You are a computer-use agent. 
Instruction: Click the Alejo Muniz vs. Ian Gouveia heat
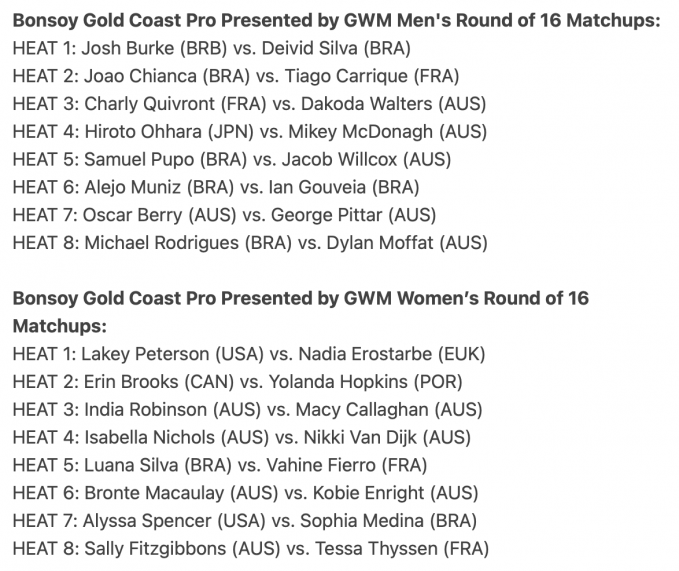[216, 187]
